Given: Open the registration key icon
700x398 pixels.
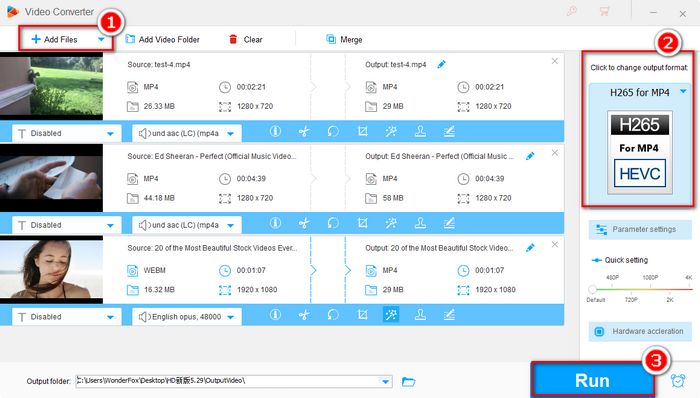Looking at the screenshot, I should click(572, 11).
